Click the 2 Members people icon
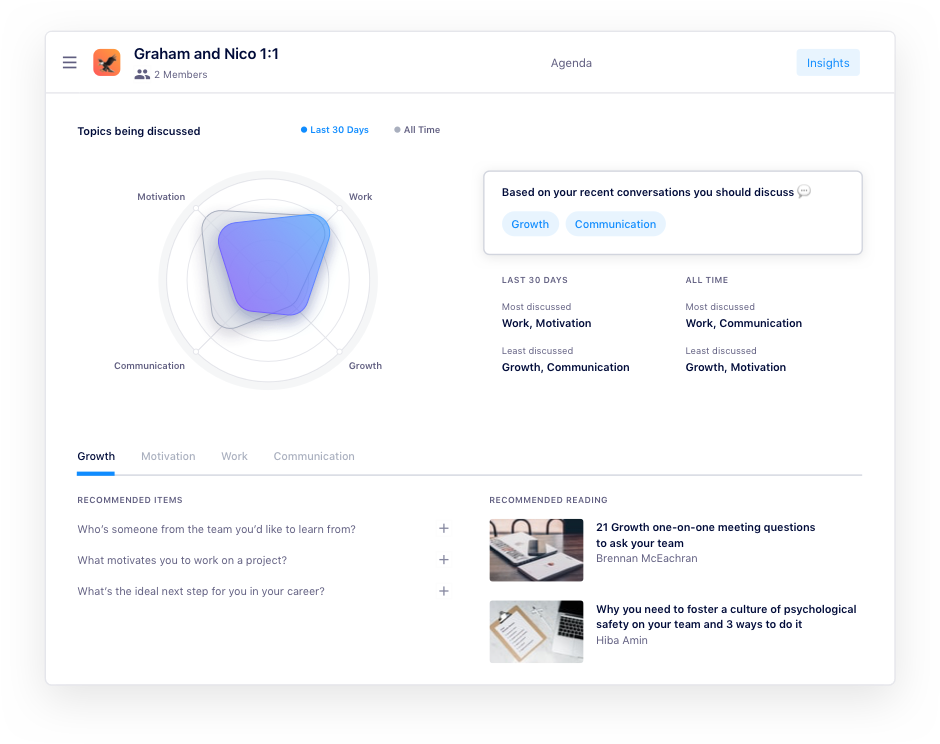This screenshot has width=940, height=744. (x=142, y=74)
